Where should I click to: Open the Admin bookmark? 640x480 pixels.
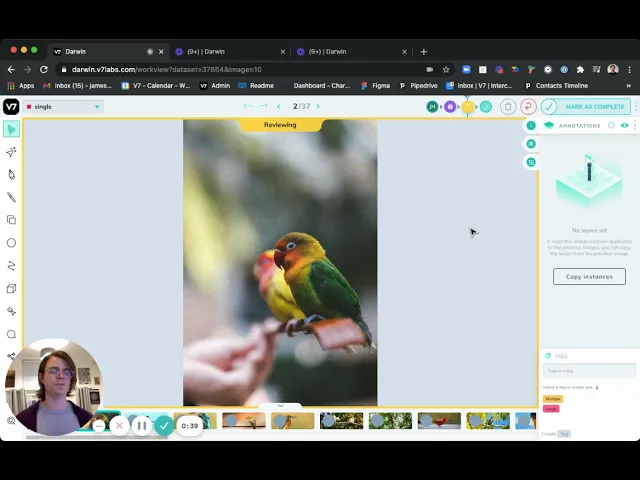click(x=215, y=86)
